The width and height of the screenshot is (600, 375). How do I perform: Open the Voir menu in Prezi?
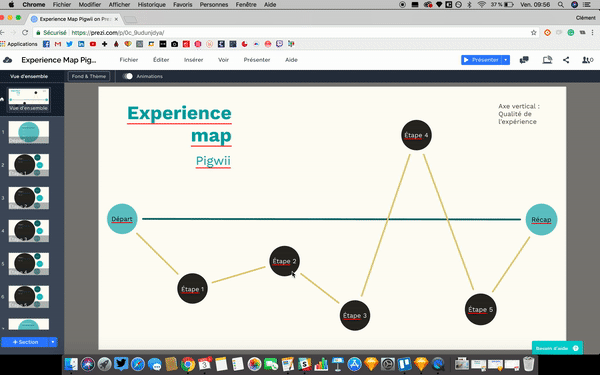pos(223,60)
